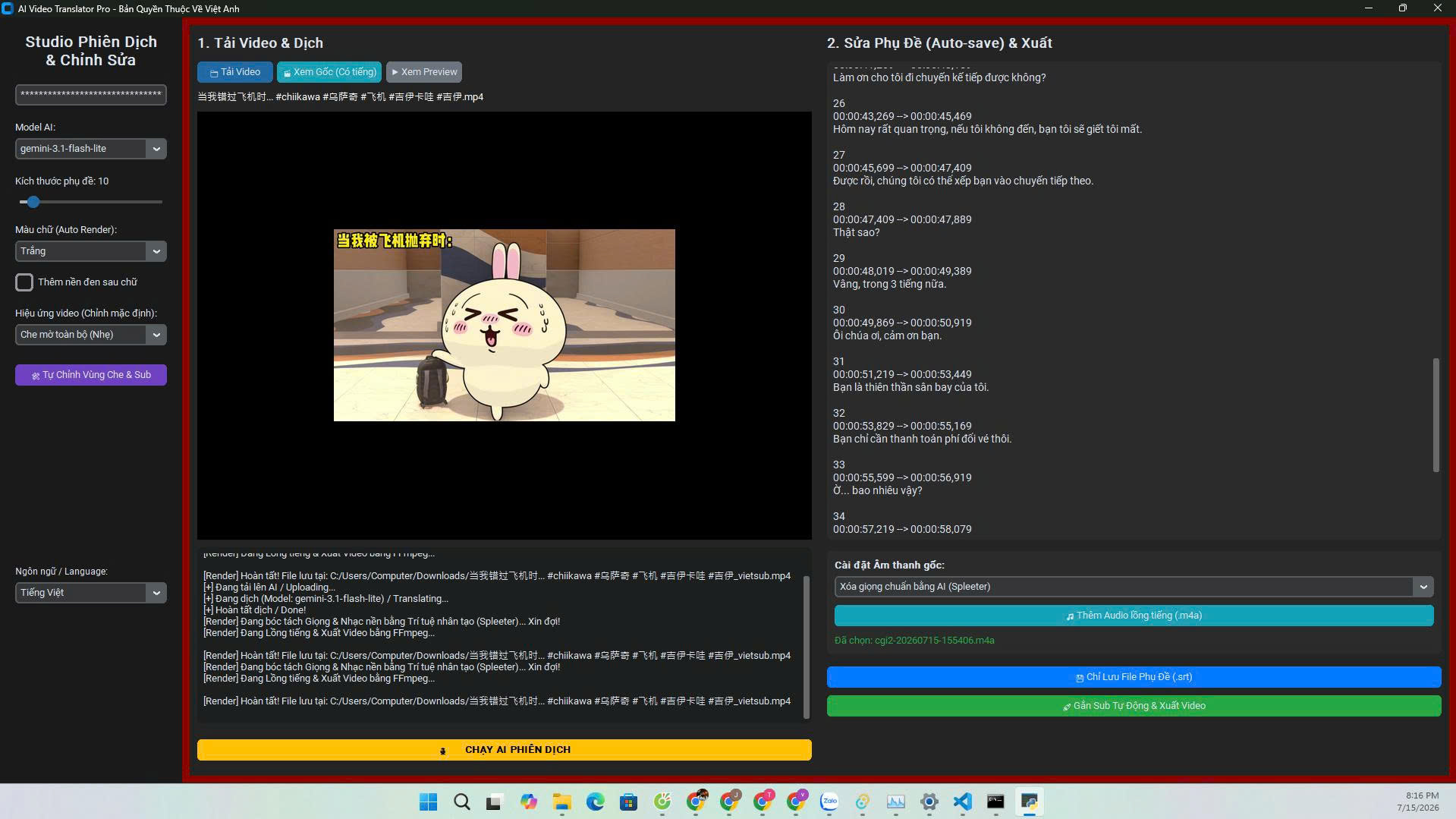The width and height of the screenshot is (1456, 819).
Task: Open Microsoft Store from taskbar
Action: 629,802
